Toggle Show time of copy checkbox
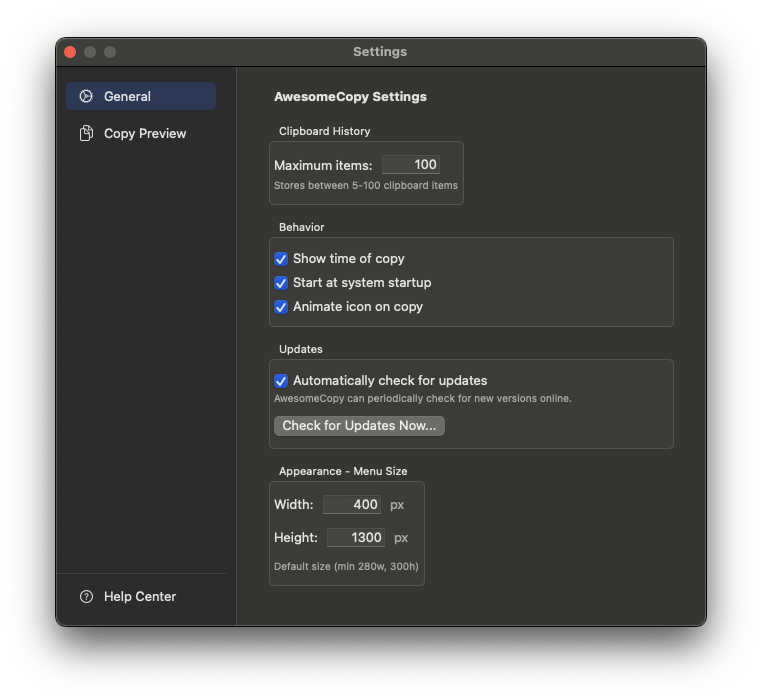Screen dimensions: 762x700 point(281,259)
